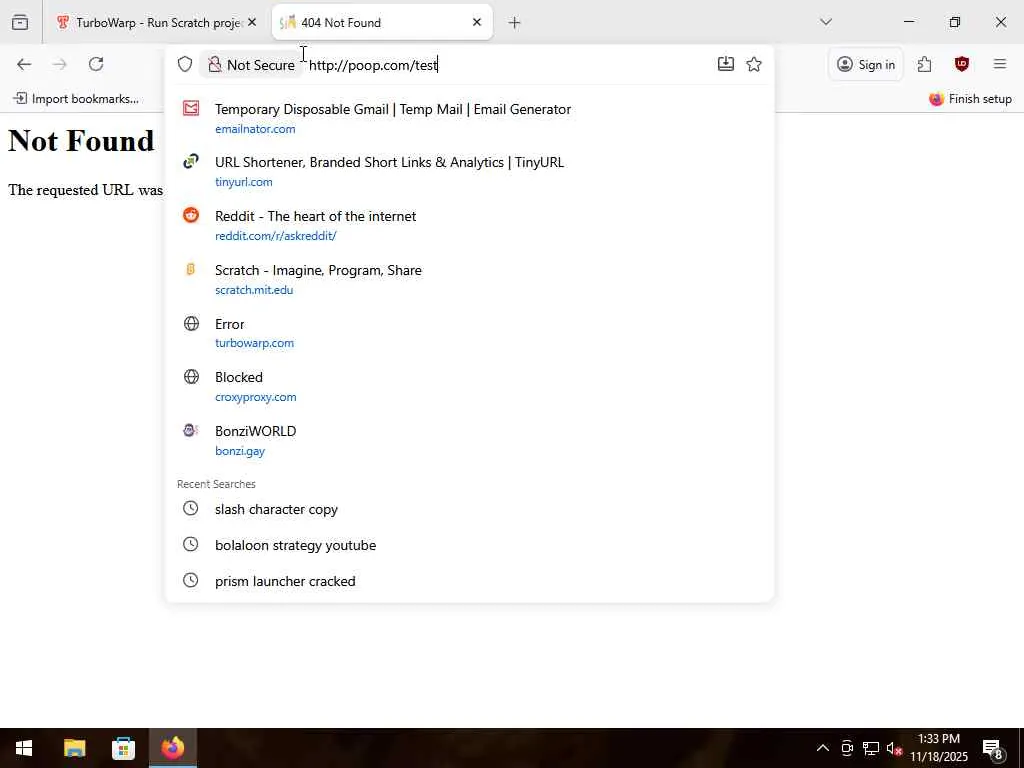Screen dimensions: 1024x768
Task: Click the emailnator envelope favicon
Action: pyautogui.click(x=191, y=108)
